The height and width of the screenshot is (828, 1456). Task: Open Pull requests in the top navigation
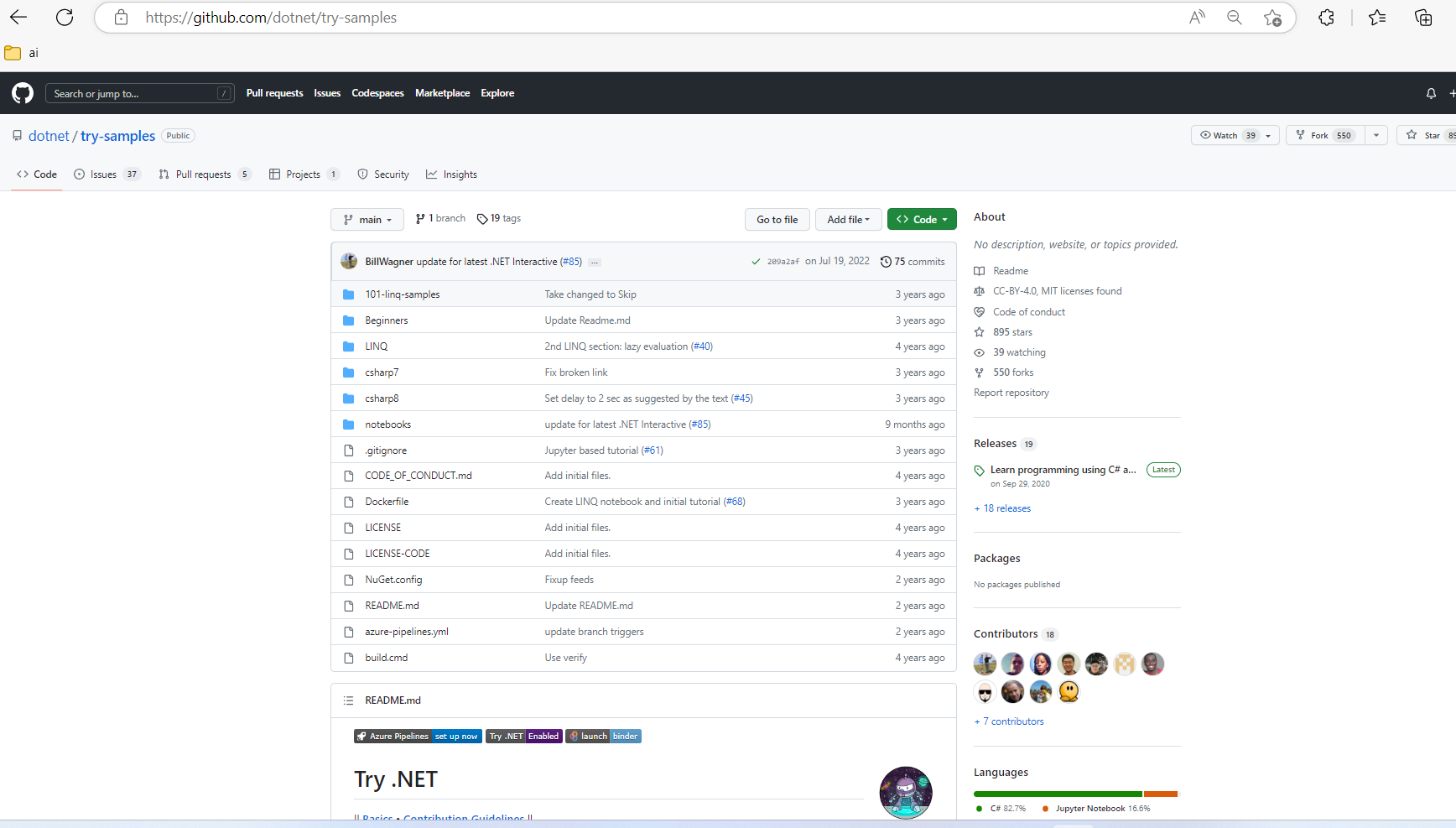point(275,93)
